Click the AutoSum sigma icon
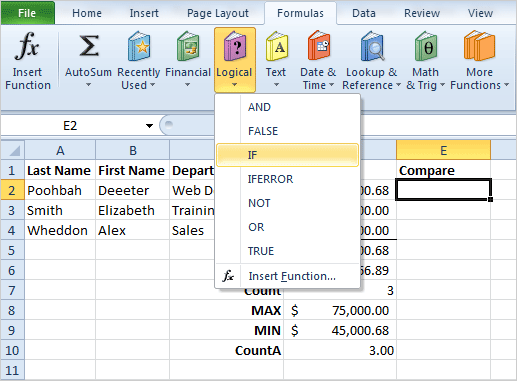The height and width of the screenshot is (381, 517). click(x=89, y=46)
